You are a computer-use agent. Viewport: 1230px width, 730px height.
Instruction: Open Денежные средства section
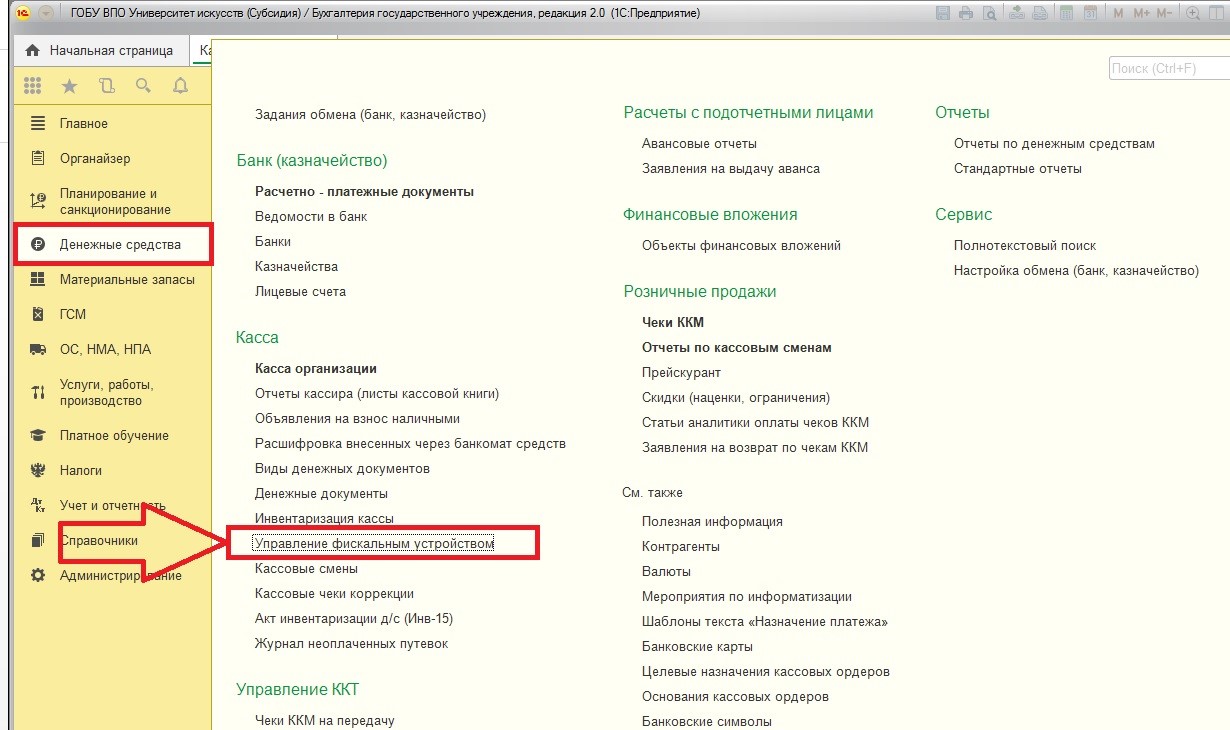click(x=112, y=244)
